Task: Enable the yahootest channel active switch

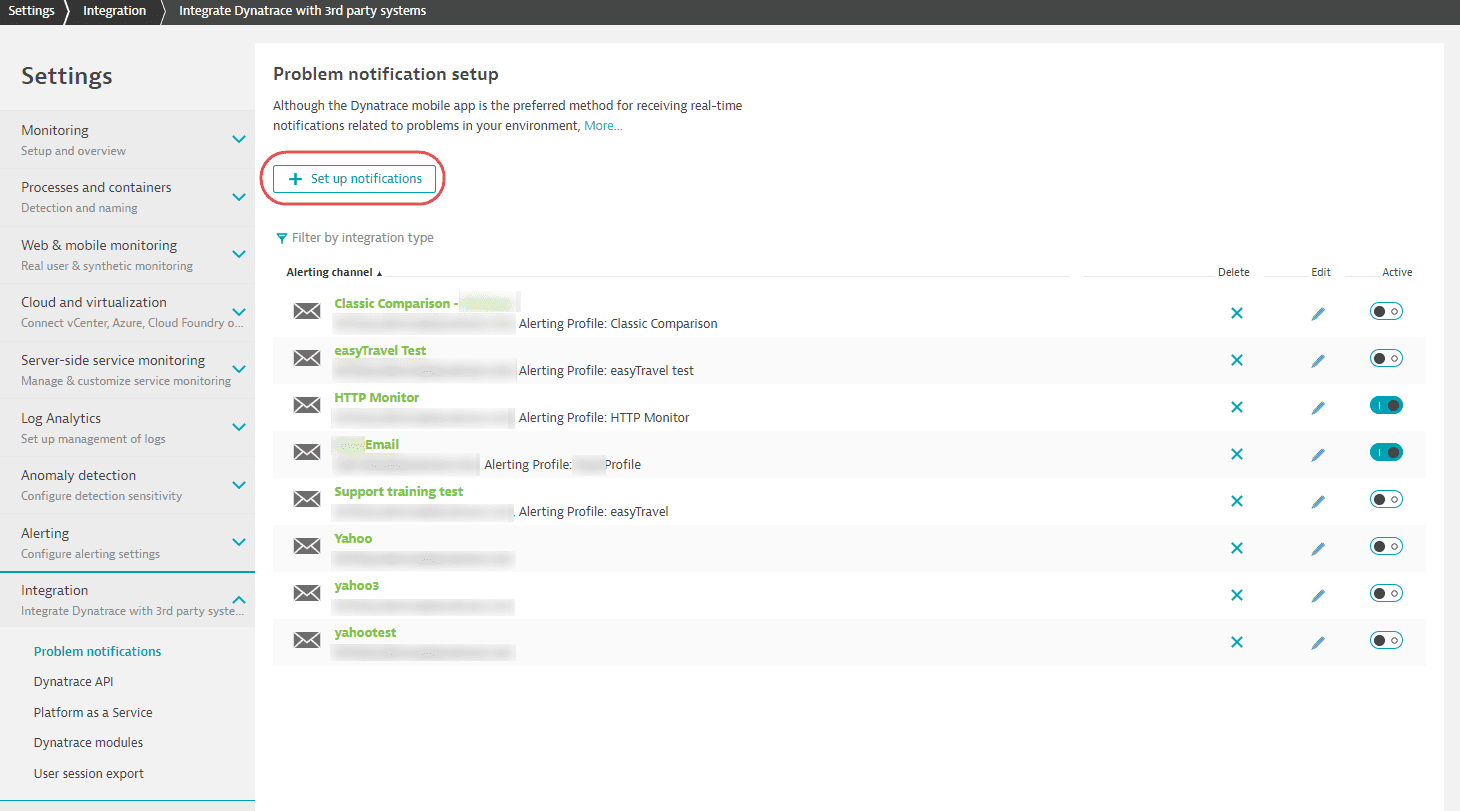Action: (1386, 640)
